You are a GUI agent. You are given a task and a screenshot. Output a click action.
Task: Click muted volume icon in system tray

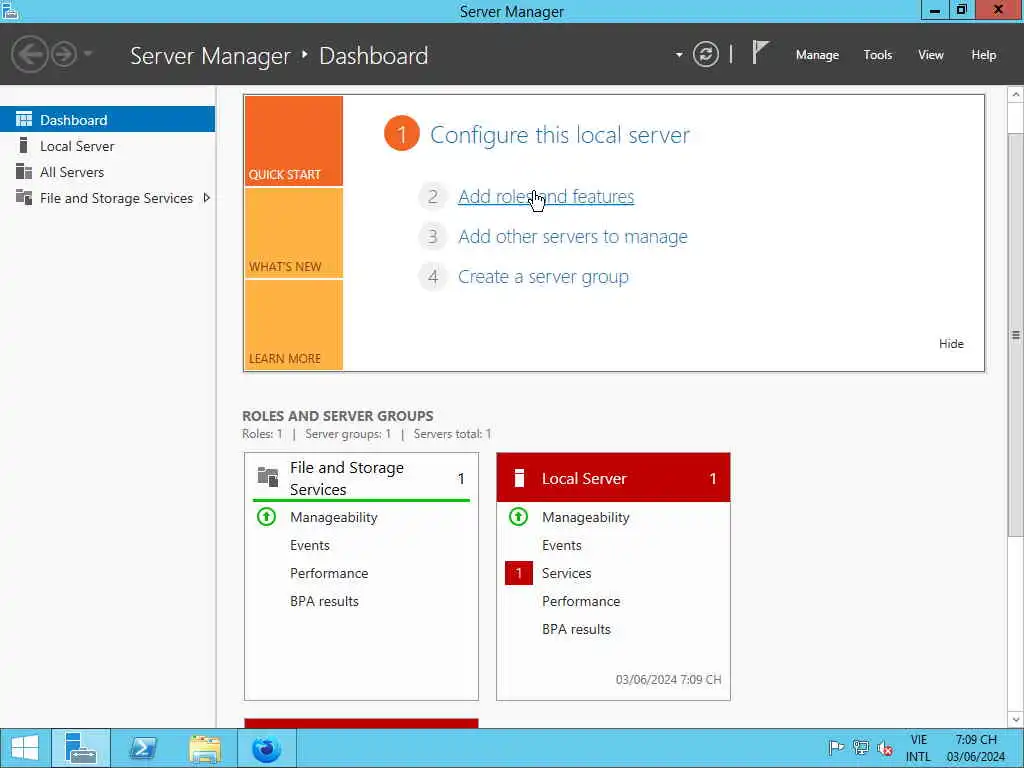point(886,748)
